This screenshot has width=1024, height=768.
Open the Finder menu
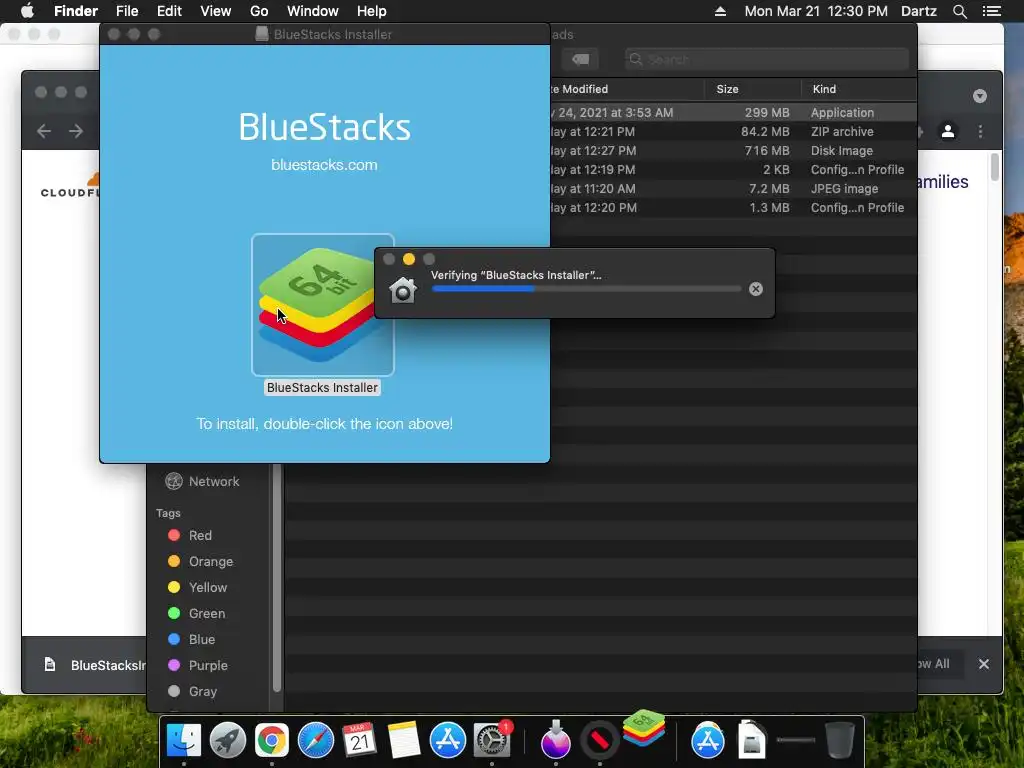(76, 11)
